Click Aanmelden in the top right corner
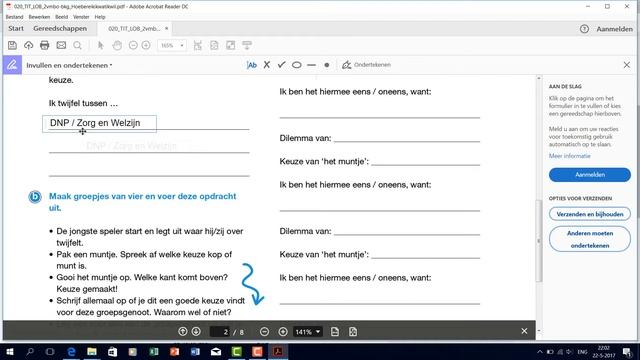640x360 pixels. click(614, 29)
